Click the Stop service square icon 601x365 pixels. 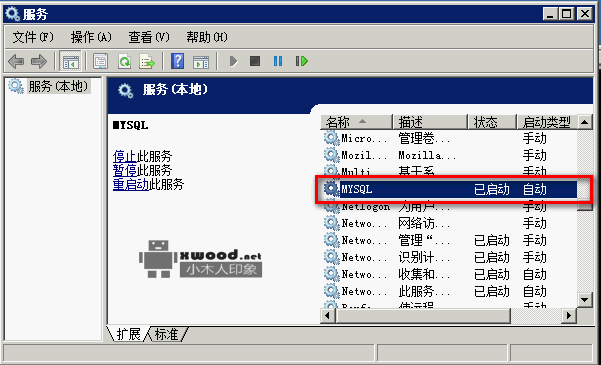click(x=255, y=61)
